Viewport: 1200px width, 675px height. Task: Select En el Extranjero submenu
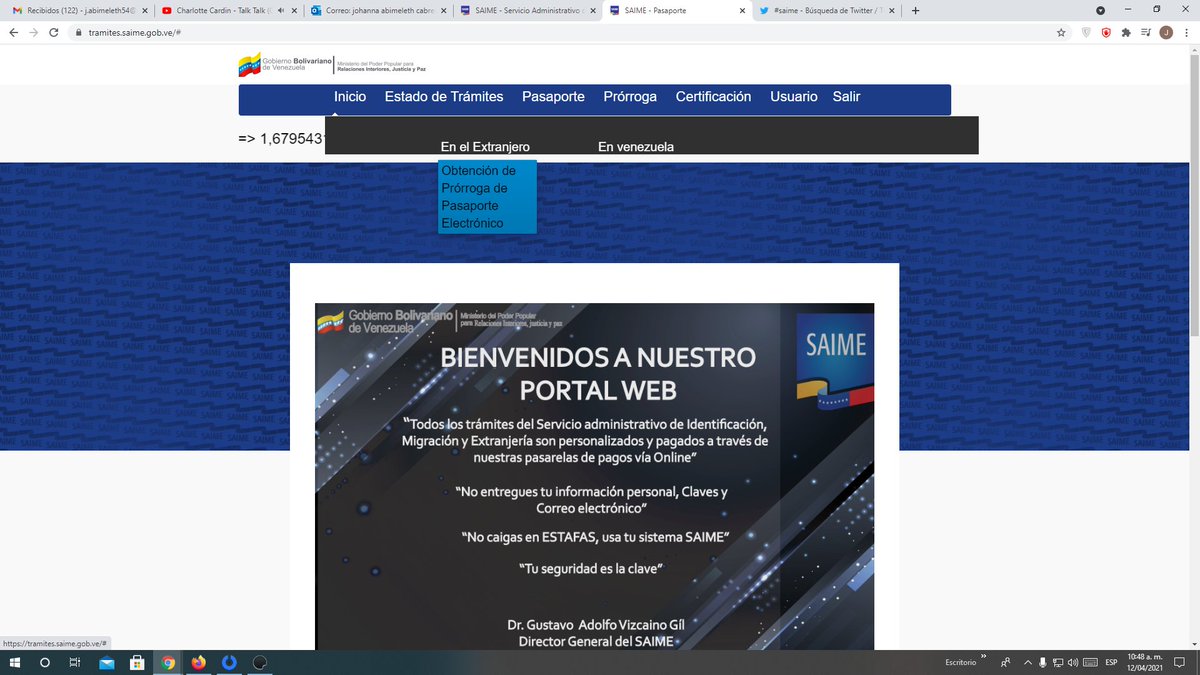tap(485, 147)
